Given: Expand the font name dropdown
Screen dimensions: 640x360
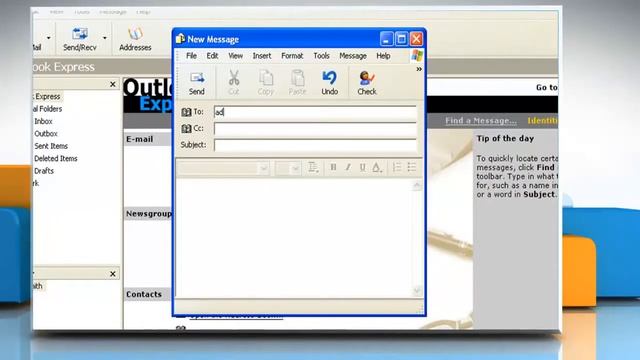Looking at the screenshot, I should pyautogui.click(x=264, y=168).
